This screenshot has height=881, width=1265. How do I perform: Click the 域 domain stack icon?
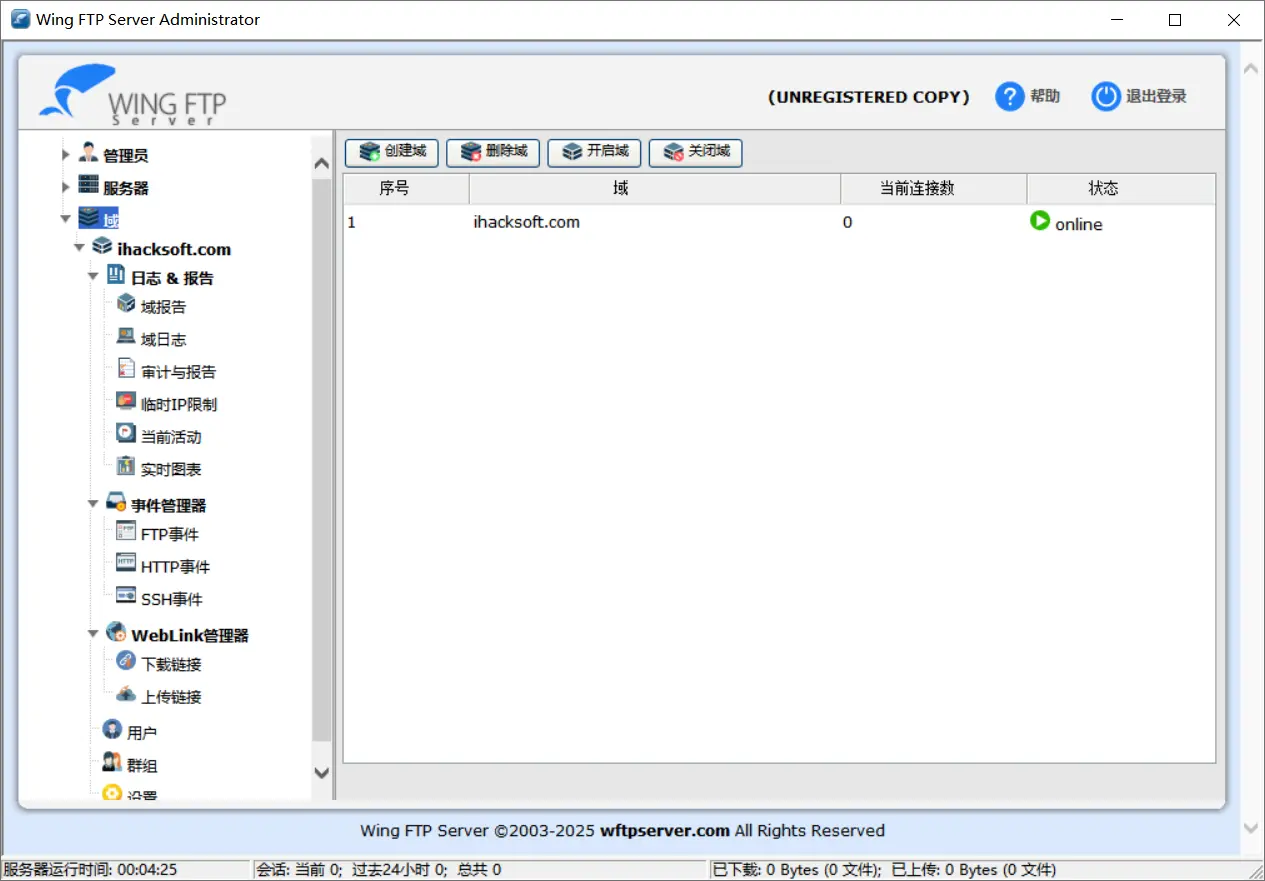[88, 217]
